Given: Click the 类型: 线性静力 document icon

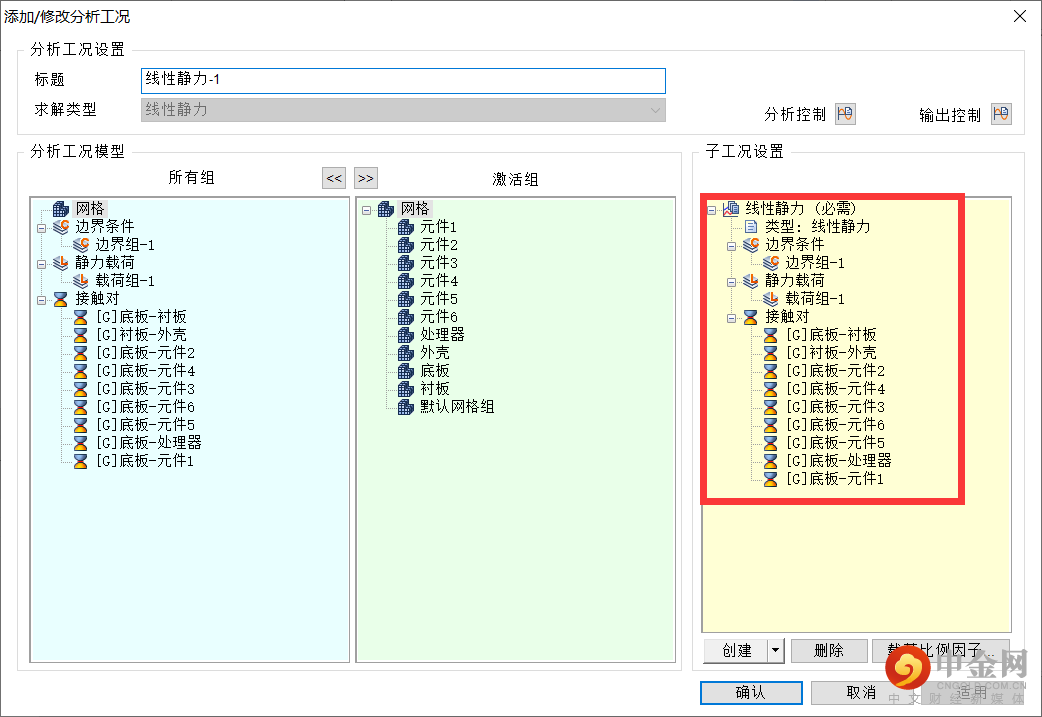Looking at the screenshot, I should tap(751, 227).
